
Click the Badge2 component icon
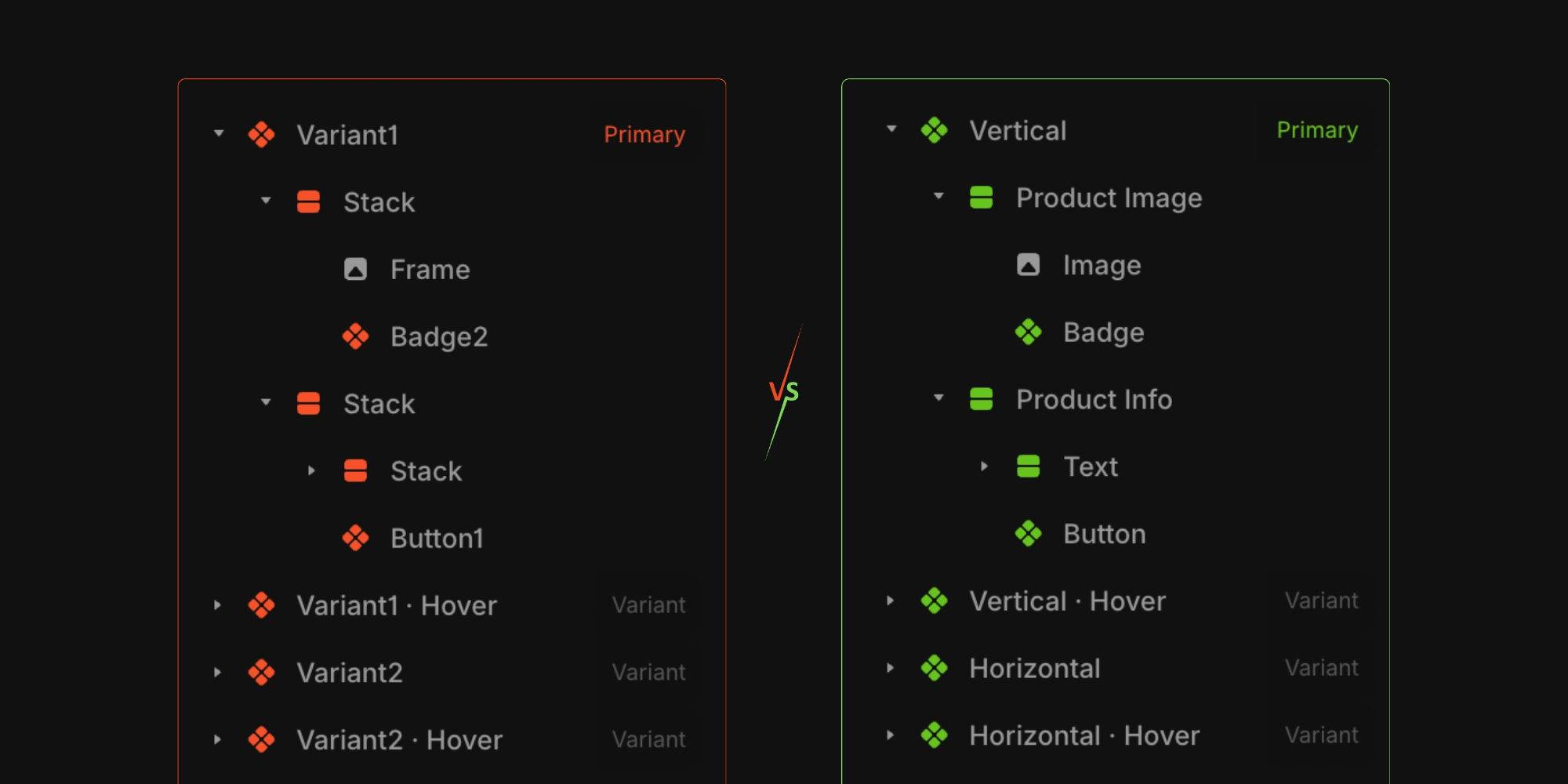[x=357, y=336]
